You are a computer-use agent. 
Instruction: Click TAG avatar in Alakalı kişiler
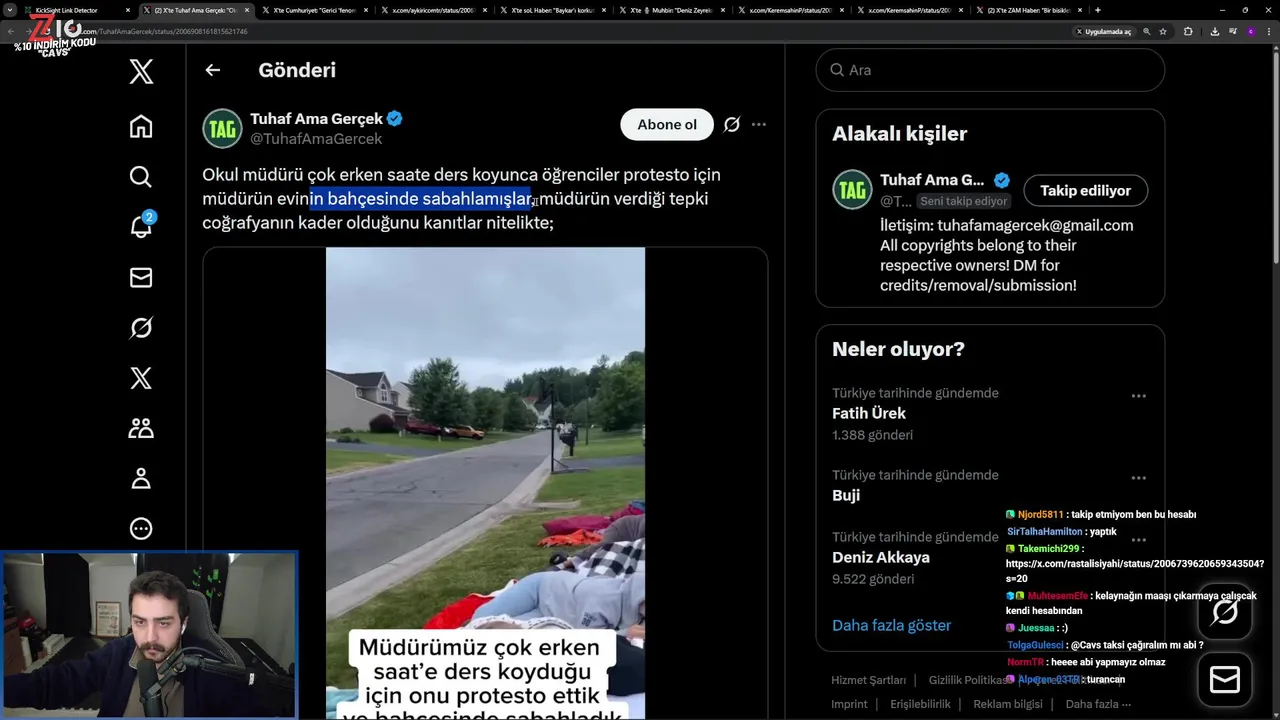pyautogui.click(x=852, y=190)
